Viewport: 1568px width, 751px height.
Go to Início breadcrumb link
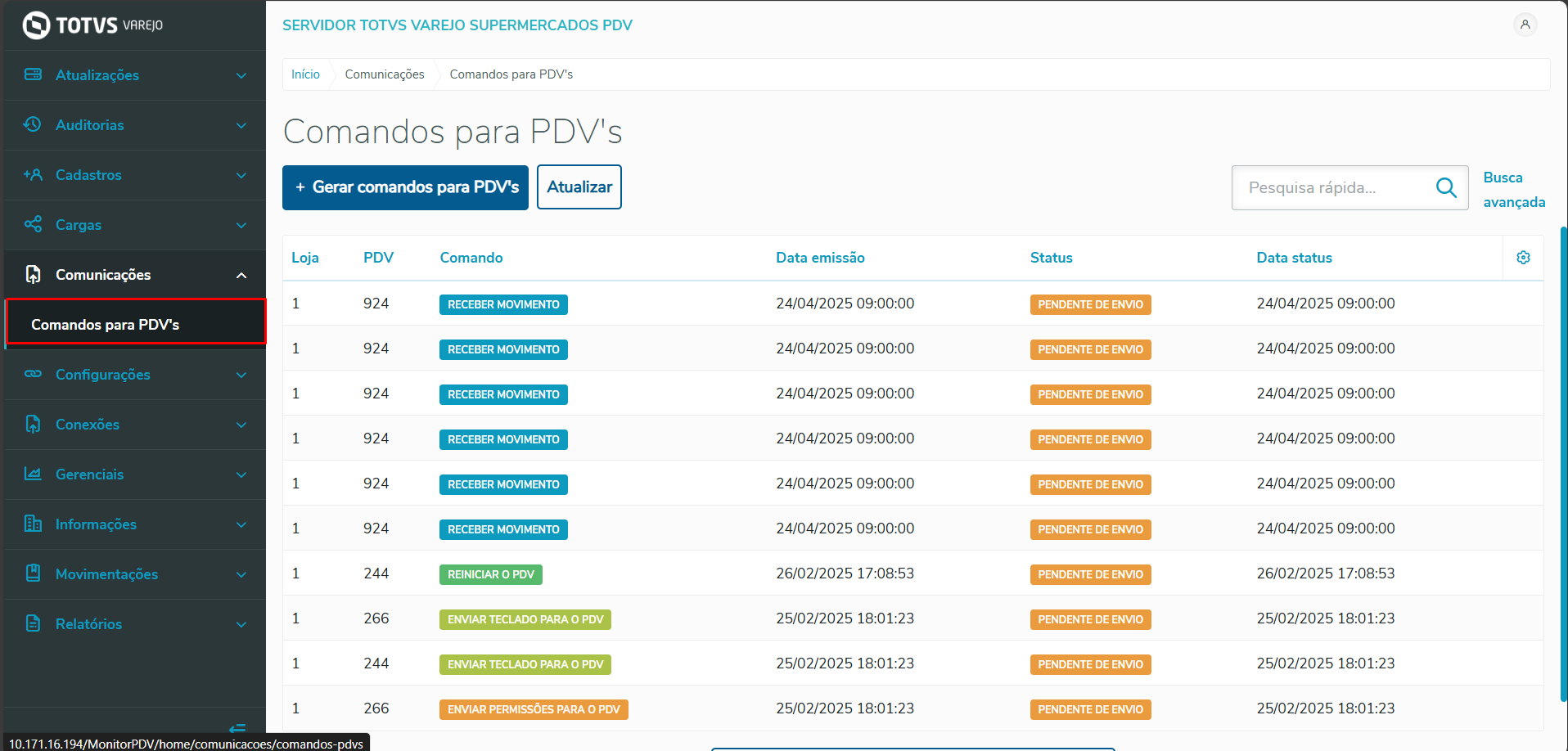pyautogui.click(x=305, y=74)
